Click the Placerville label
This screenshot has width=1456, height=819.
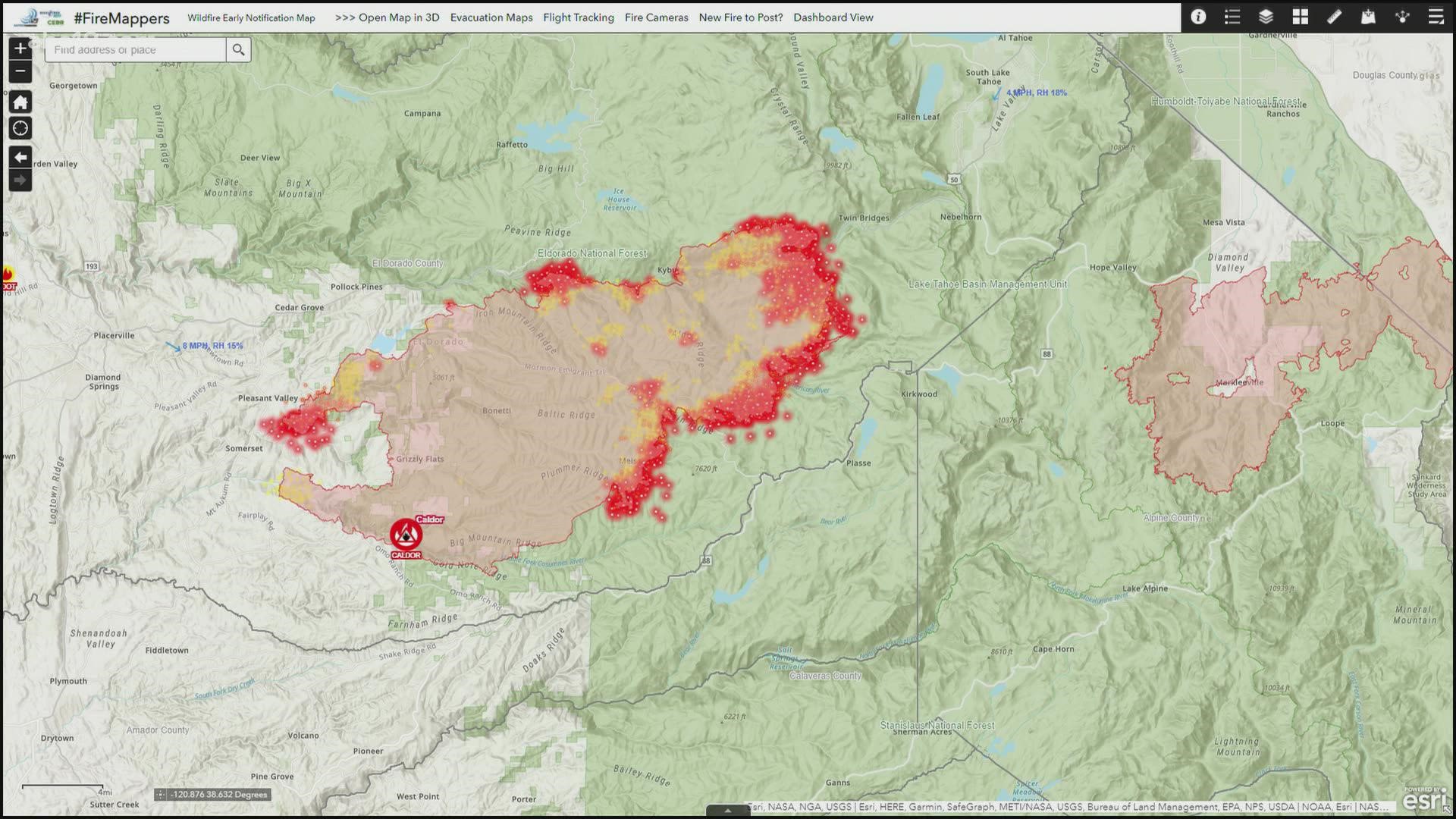114,335
